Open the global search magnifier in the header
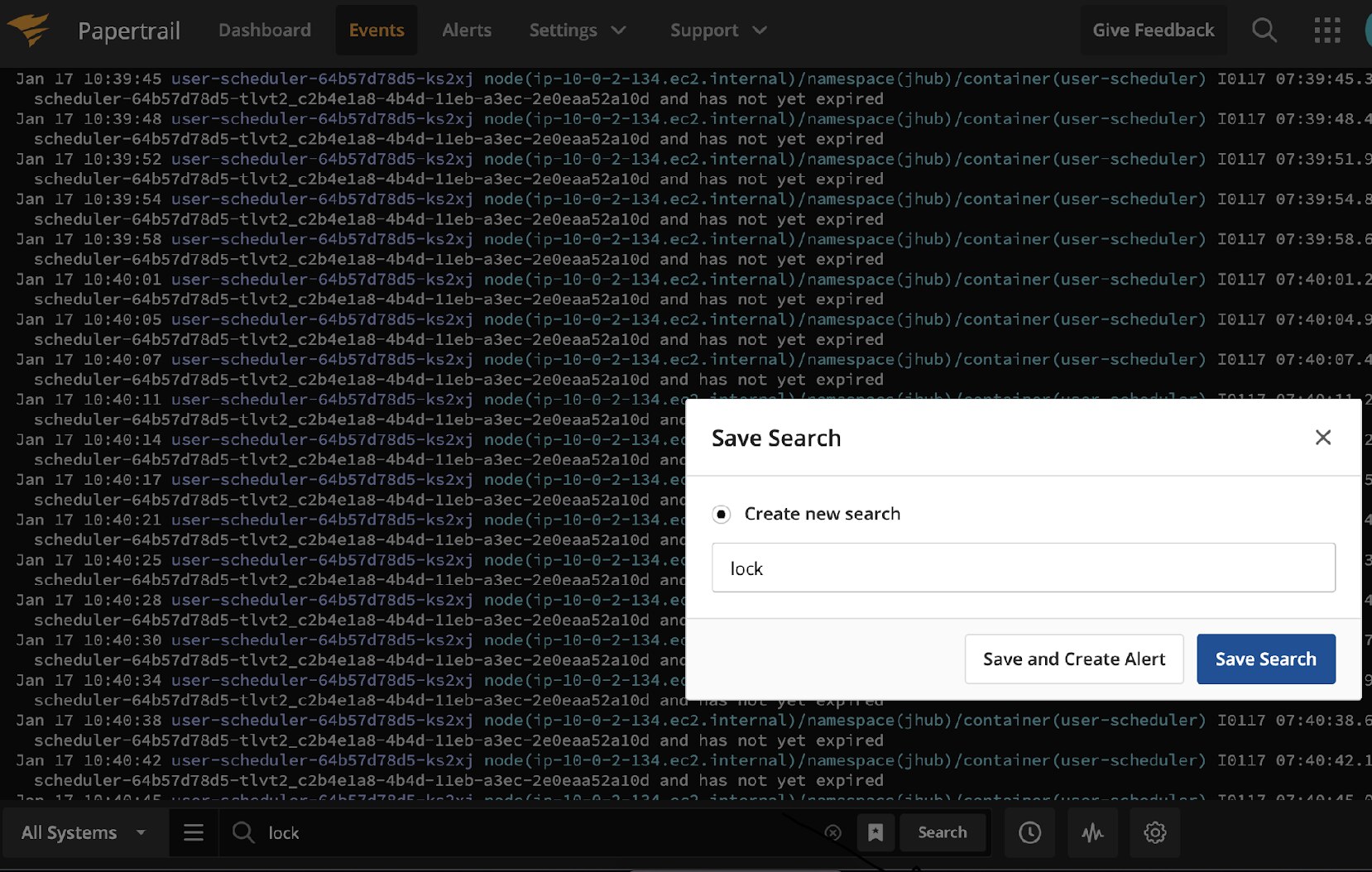Image resolution: width=1372 pixels, height=872 pixels. 1264,30
